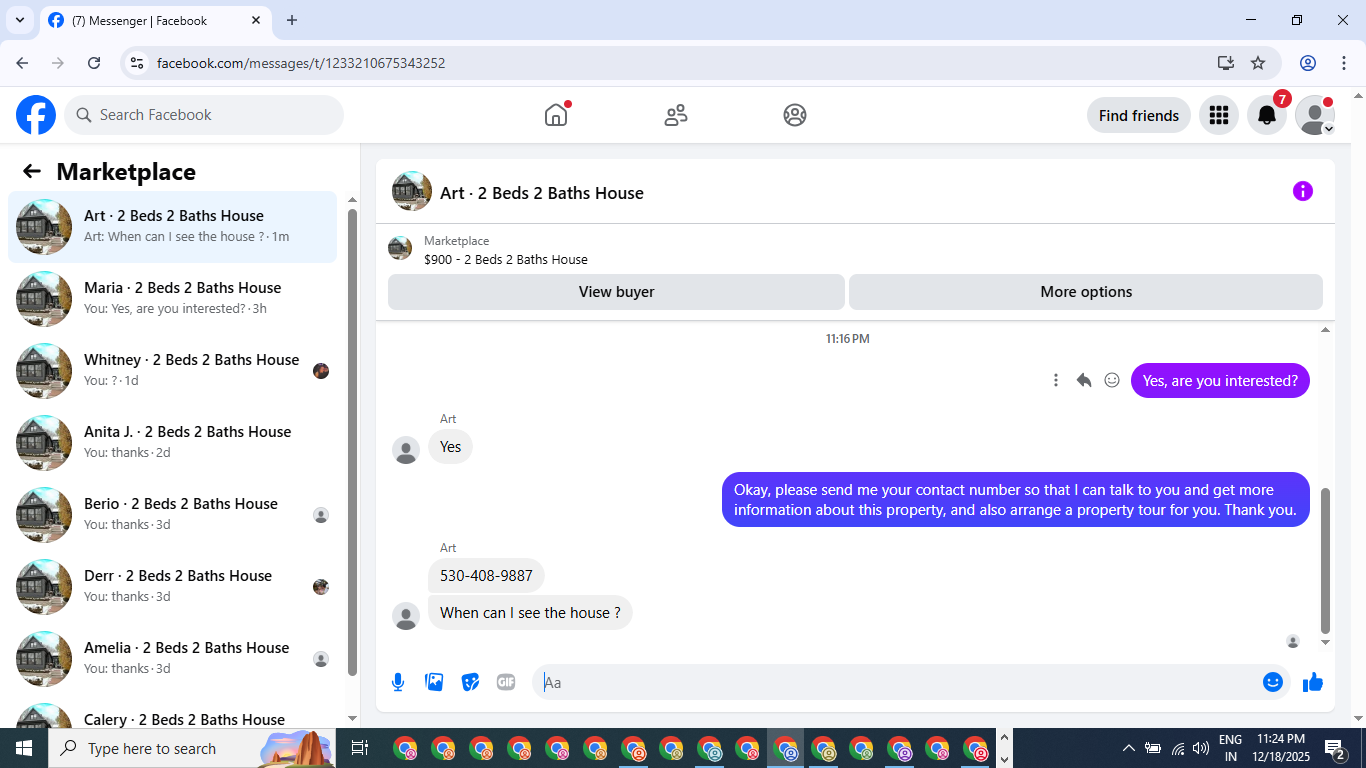The image size is (1366, 768).
Task: Open Maria's 2 Beds 2 Baths House chat
Action: click(x=172, y=299)
